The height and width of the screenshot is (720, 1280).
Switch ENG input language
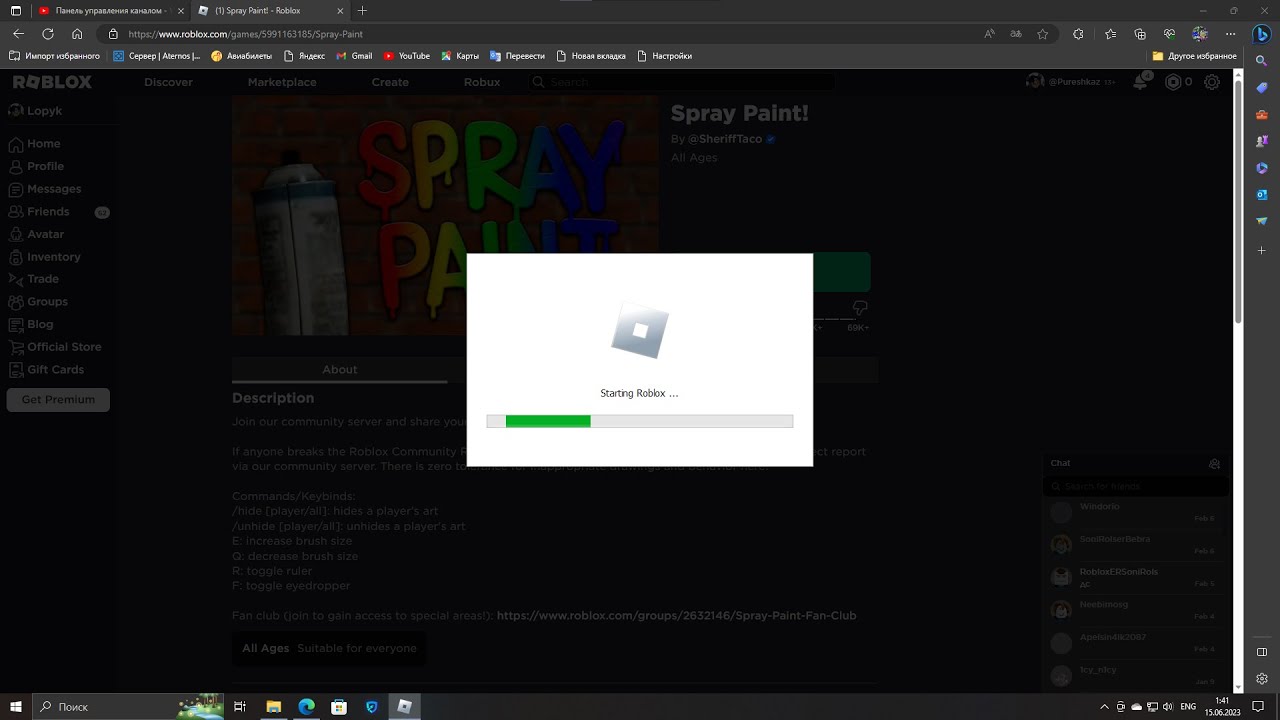[x=1188, y=707]
